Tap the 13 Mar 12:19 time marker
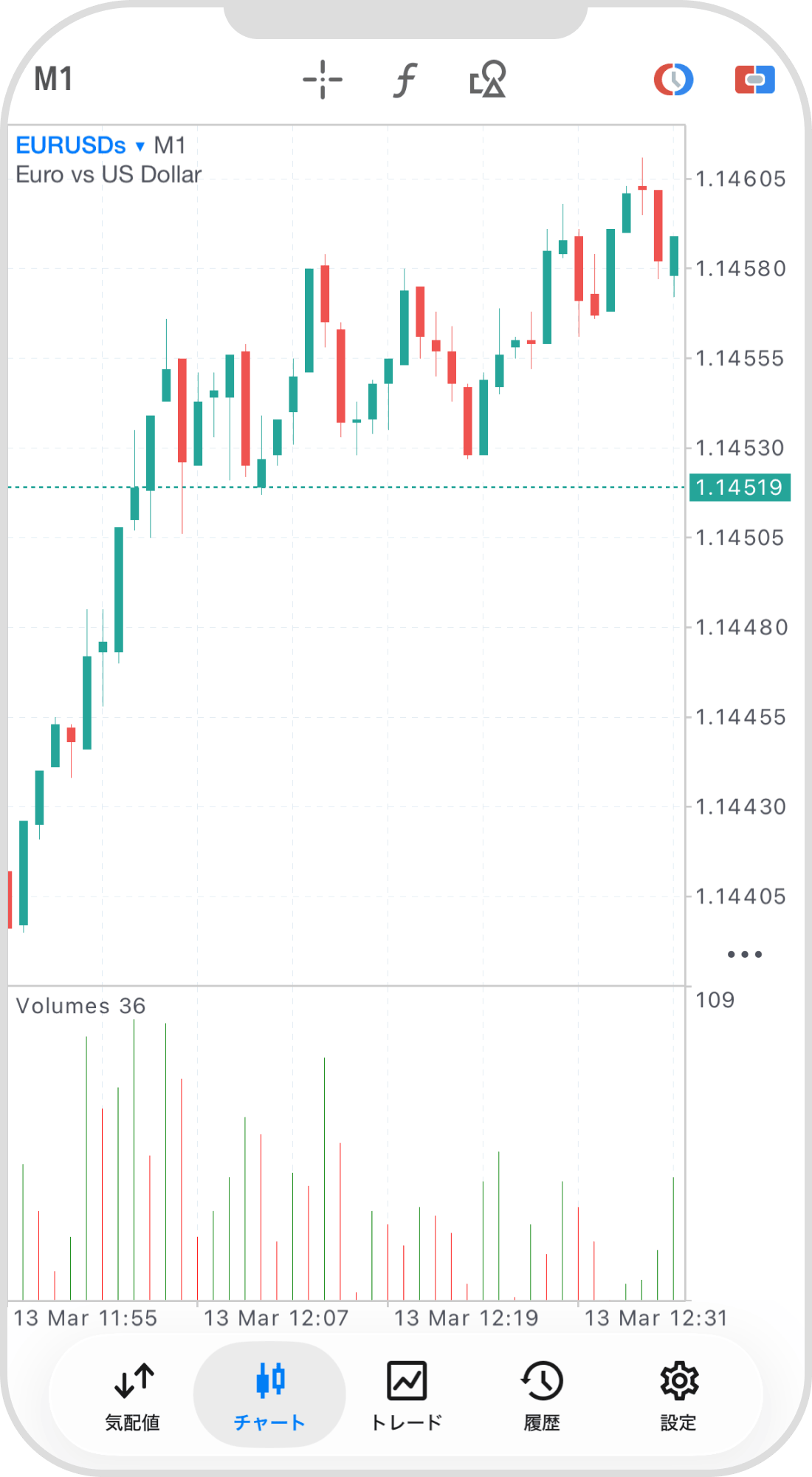 466,1318
